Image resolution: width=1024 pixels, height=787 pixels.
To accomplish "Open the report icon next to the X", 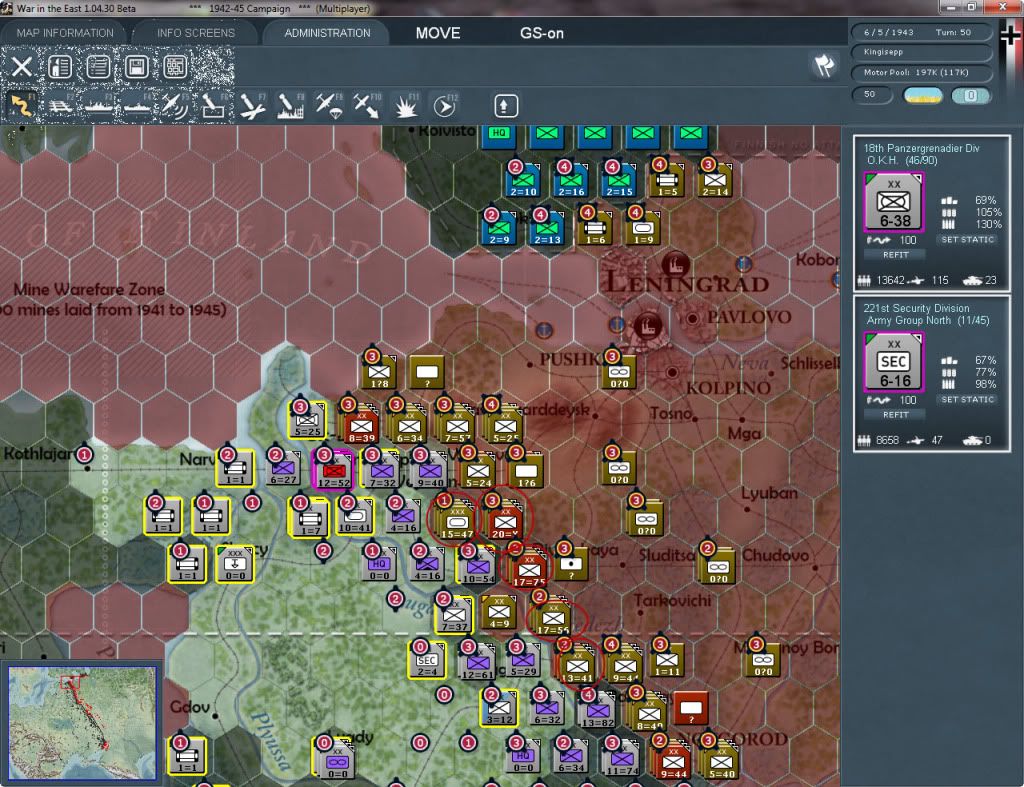I will click(x=60, y=66).
